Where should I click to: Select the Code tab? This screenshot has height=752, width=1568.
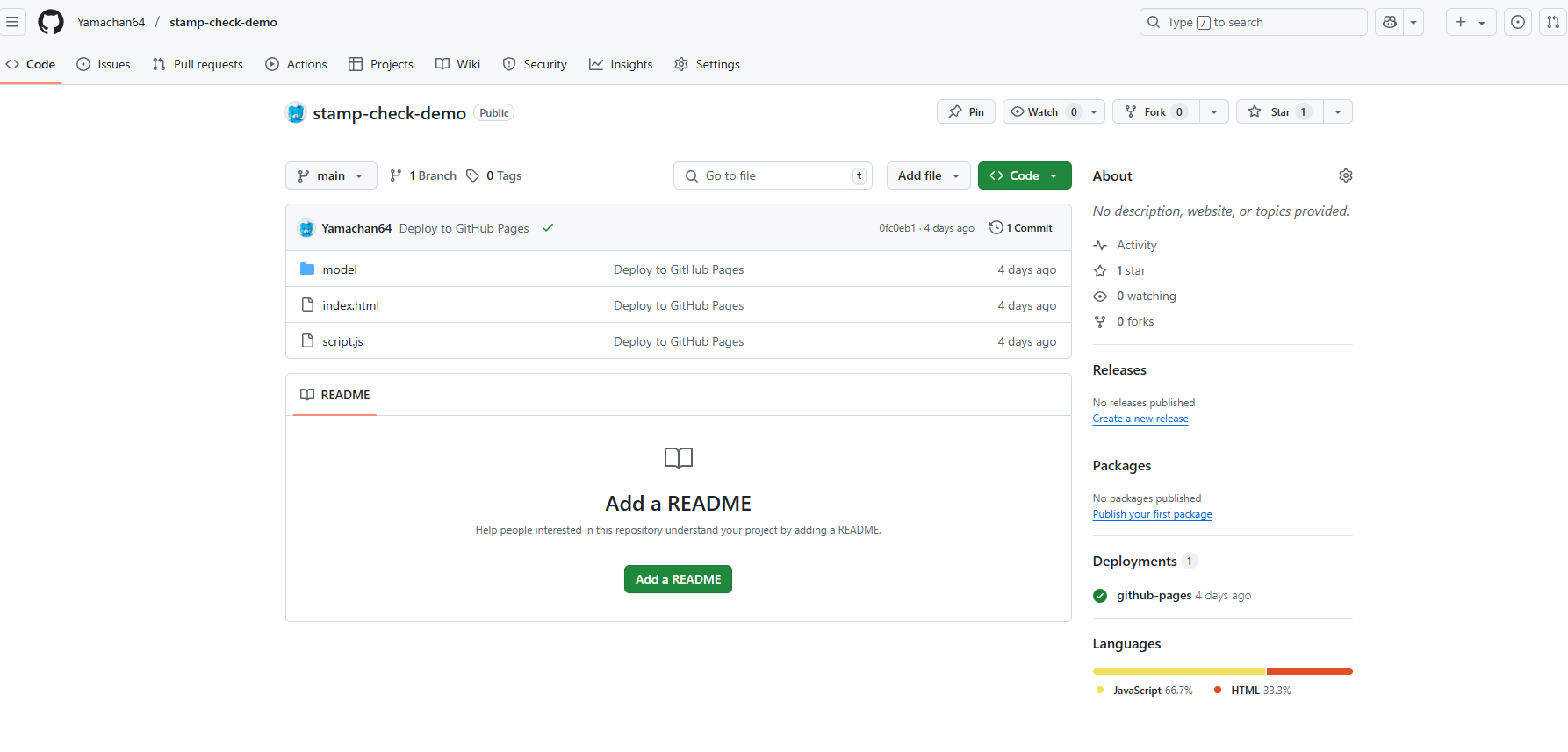(31, 64)
